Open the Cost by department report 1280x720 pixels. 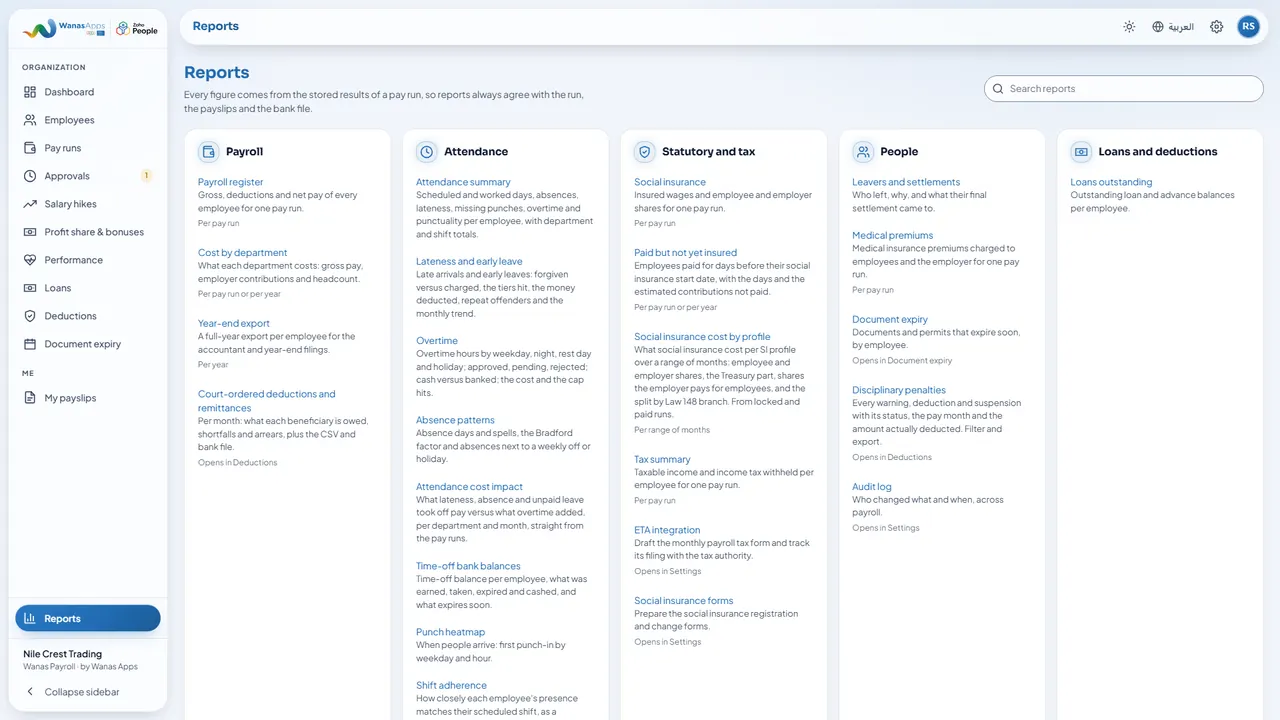pos(242,253)
